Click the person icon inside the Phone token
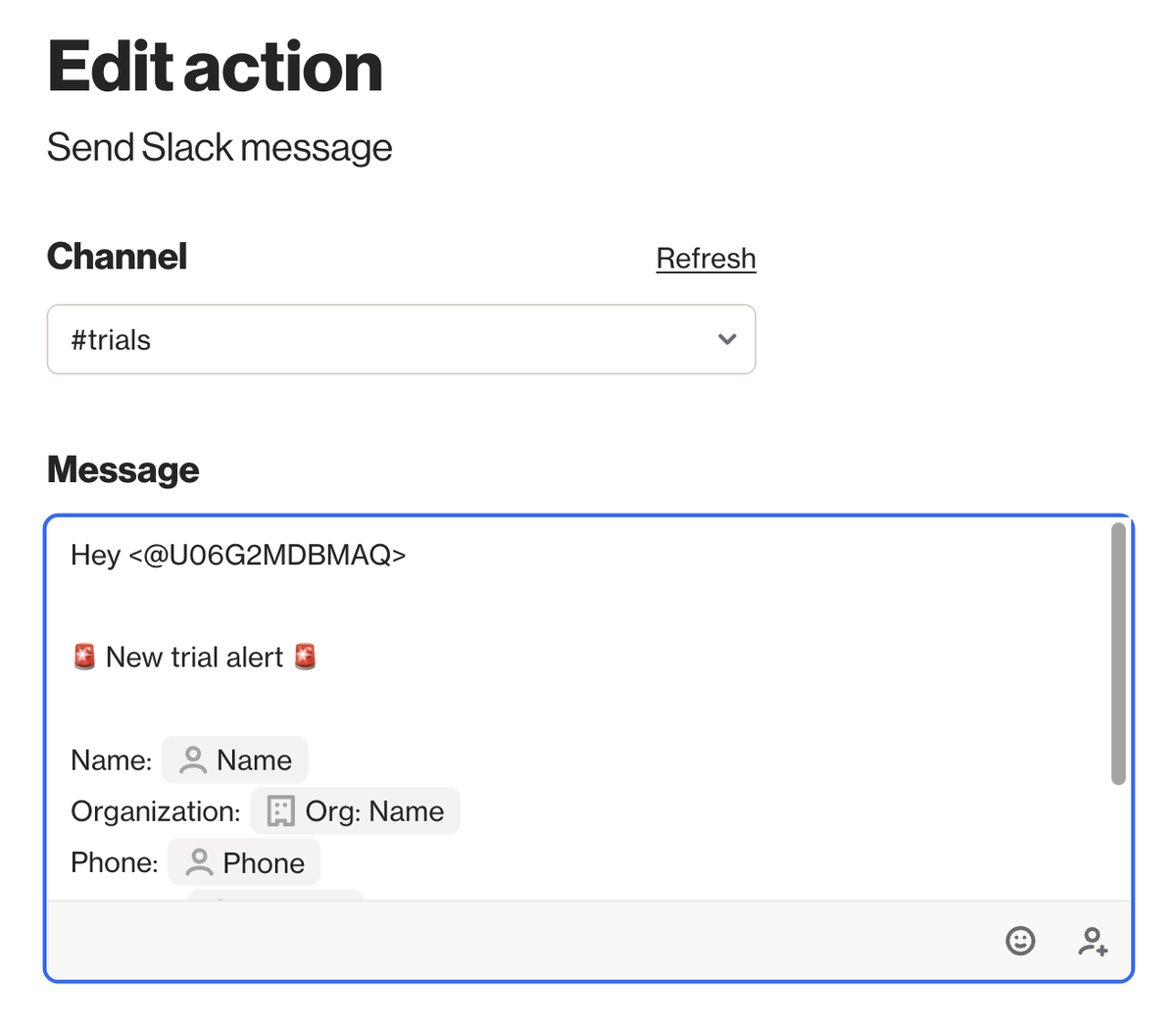 tap(201, 861)
